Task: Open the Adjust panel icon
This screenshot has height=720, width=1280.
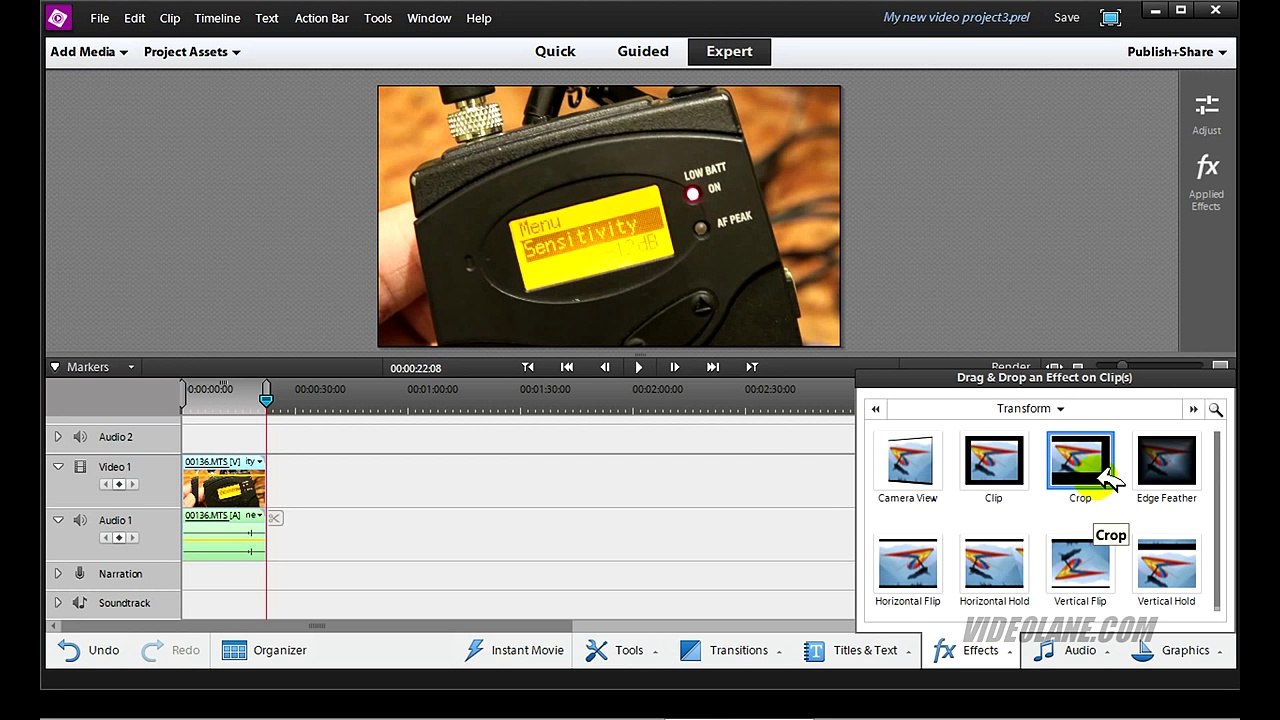Action: click(1206, 106)
